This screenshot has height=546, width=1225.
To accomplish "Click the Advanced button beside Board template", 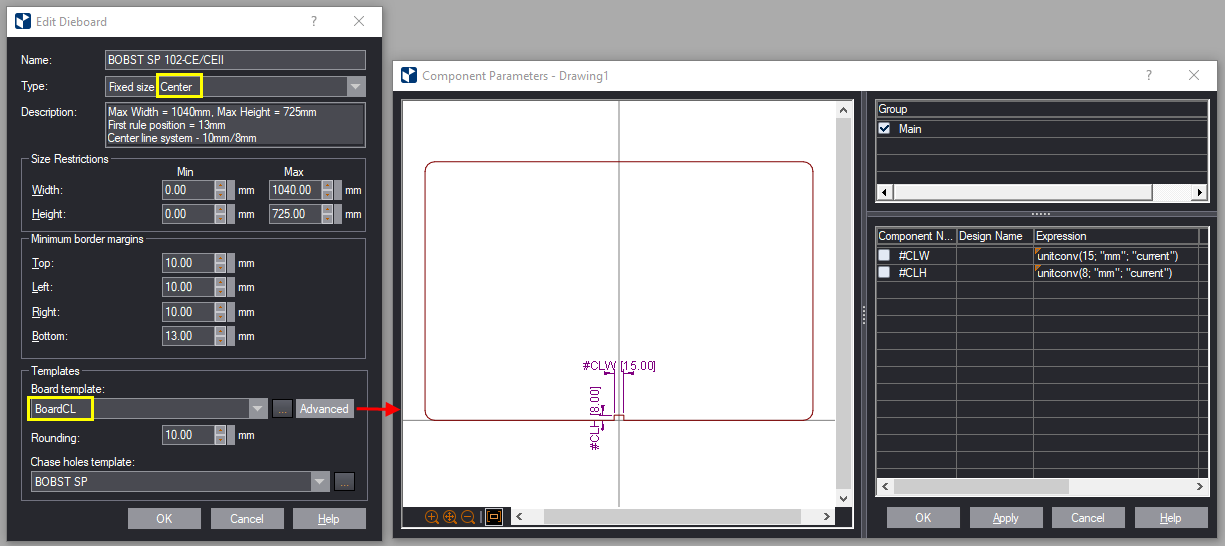I will [x=325, y=409].
